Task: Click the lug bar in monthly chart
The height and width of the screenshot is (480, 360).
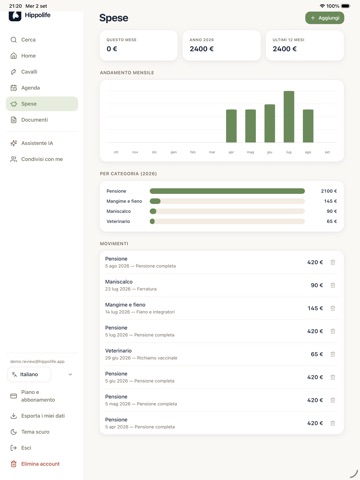Action: click(289, 117)
